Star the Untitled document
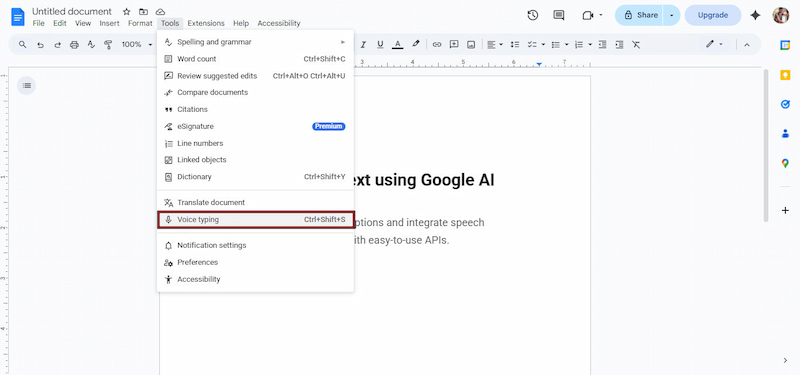Viewport: 800px width, 375px height. click(127, 12)
